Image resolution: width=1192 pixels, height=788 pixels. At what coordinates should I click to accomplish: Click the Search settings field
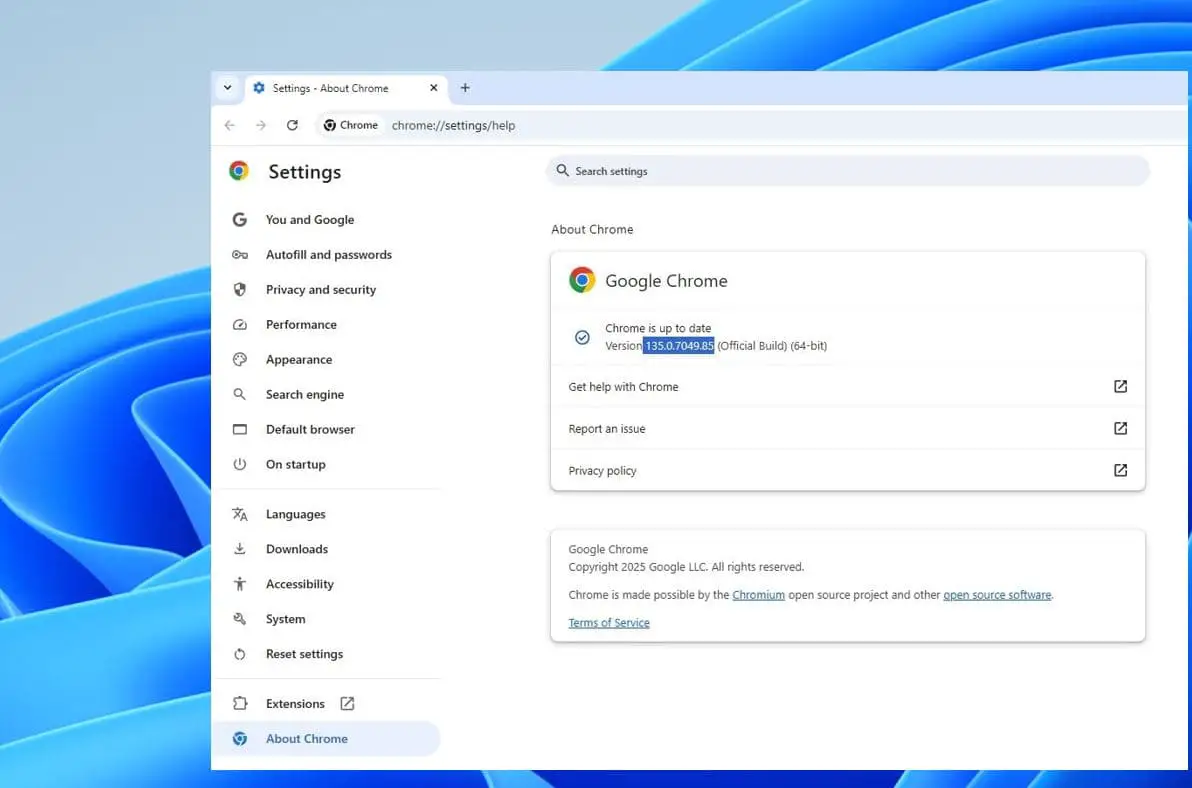click(x=848, y=171)
